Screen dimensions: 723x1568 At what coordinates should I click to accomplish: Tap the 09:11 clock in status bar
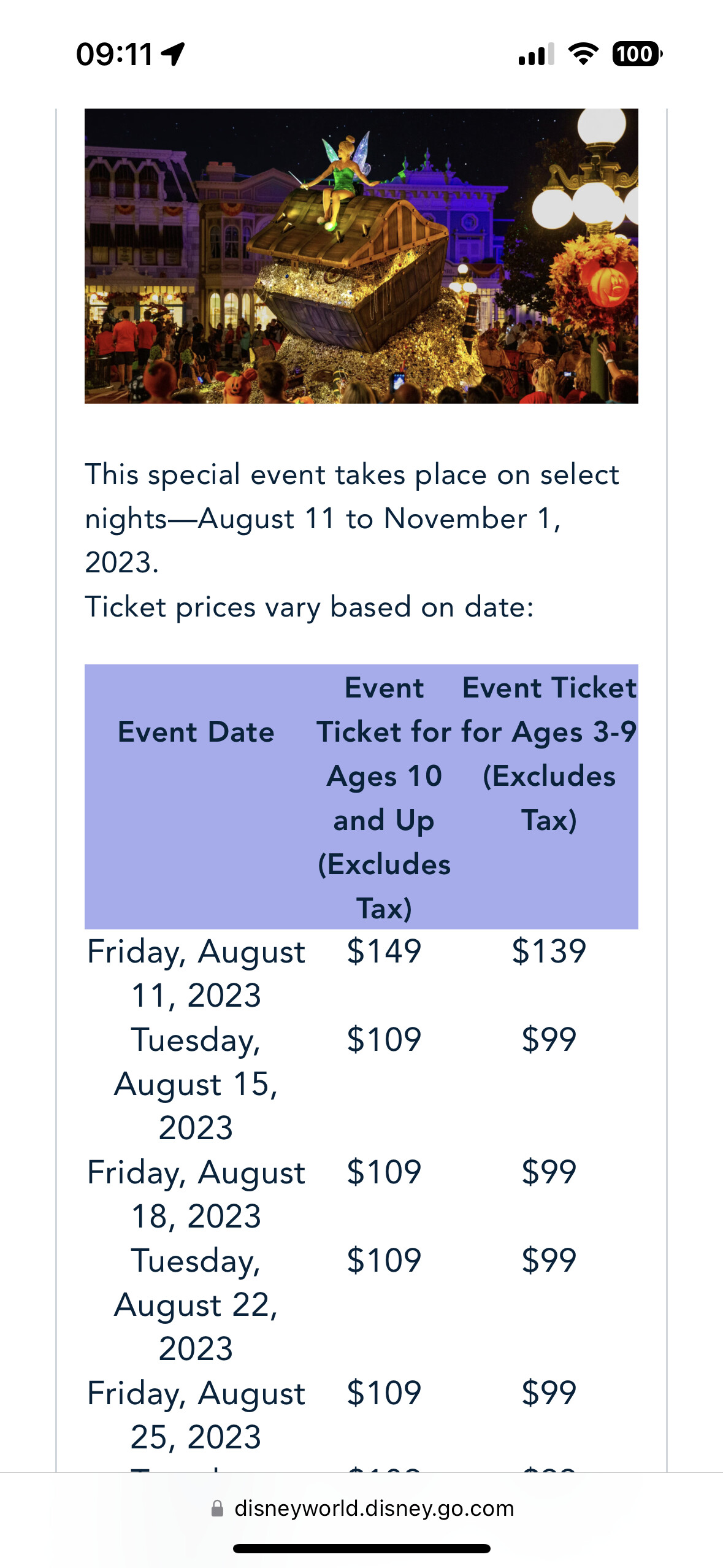(x=115, y=54)
